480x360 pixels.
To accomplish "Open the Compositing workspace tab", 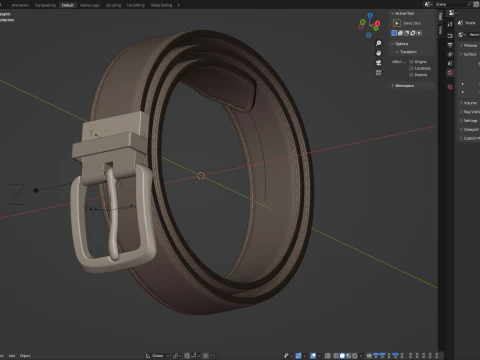I will tap(45, 5).
